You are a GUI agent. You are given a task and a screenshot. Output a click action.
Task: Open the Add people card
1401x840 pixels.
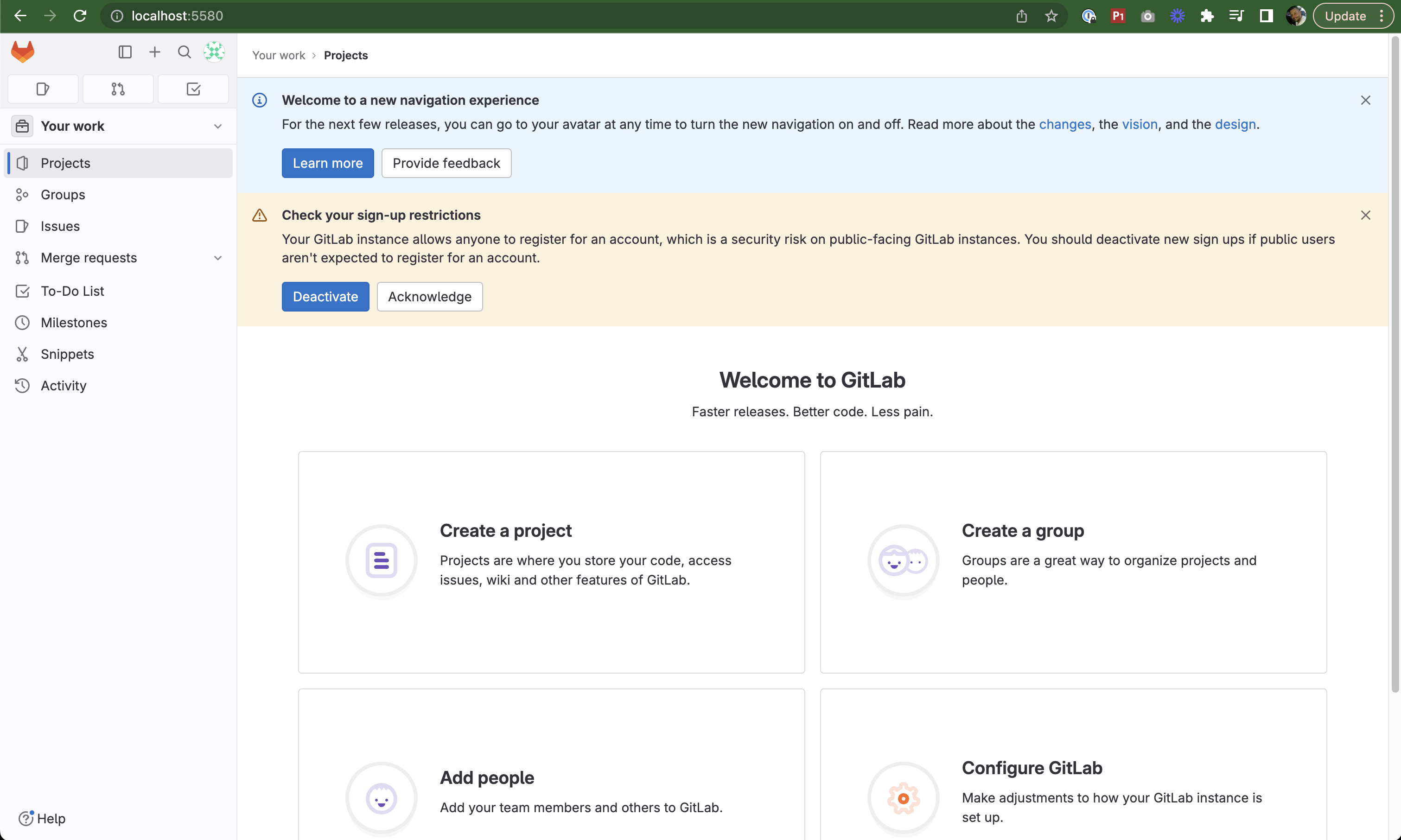point(551,764)
